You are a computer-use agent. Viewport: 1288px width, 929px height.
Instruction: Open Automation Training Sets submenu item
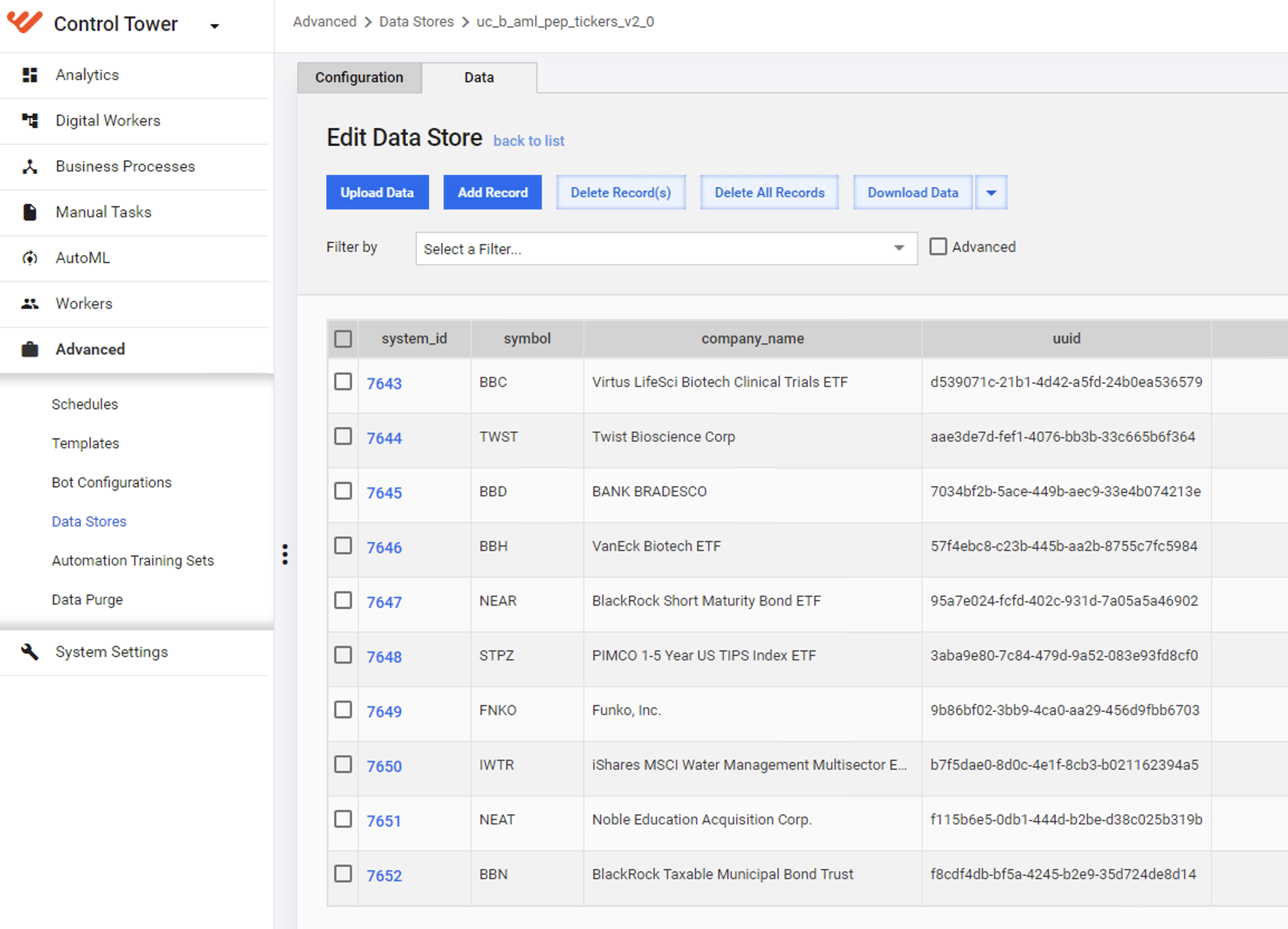point(133,561)
